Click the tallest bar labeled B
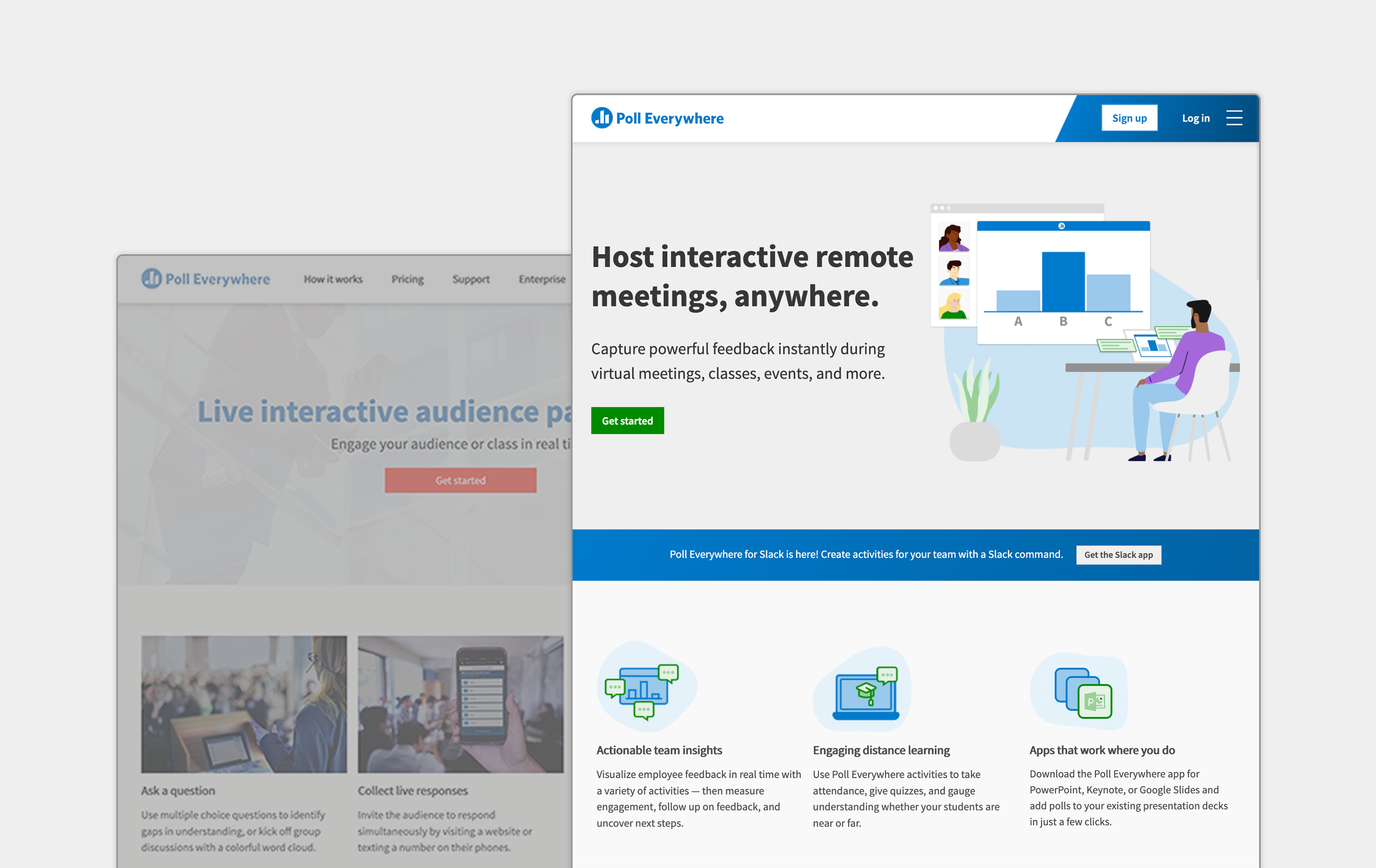Viewport: 1376px width, 868px height. (1063, 282)
